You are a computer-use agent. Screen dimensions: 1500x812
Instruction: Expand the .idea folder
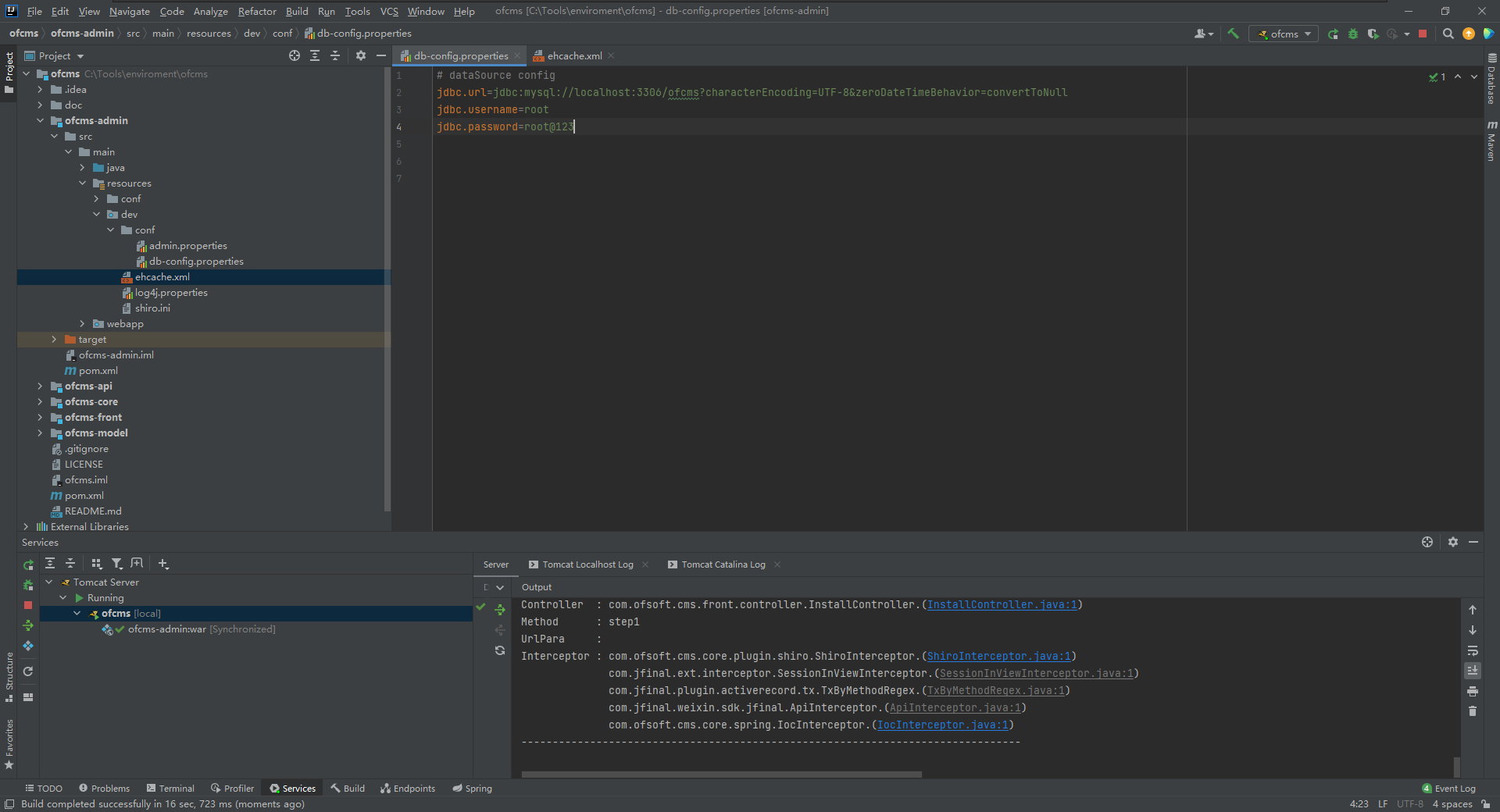pos(40,90)
